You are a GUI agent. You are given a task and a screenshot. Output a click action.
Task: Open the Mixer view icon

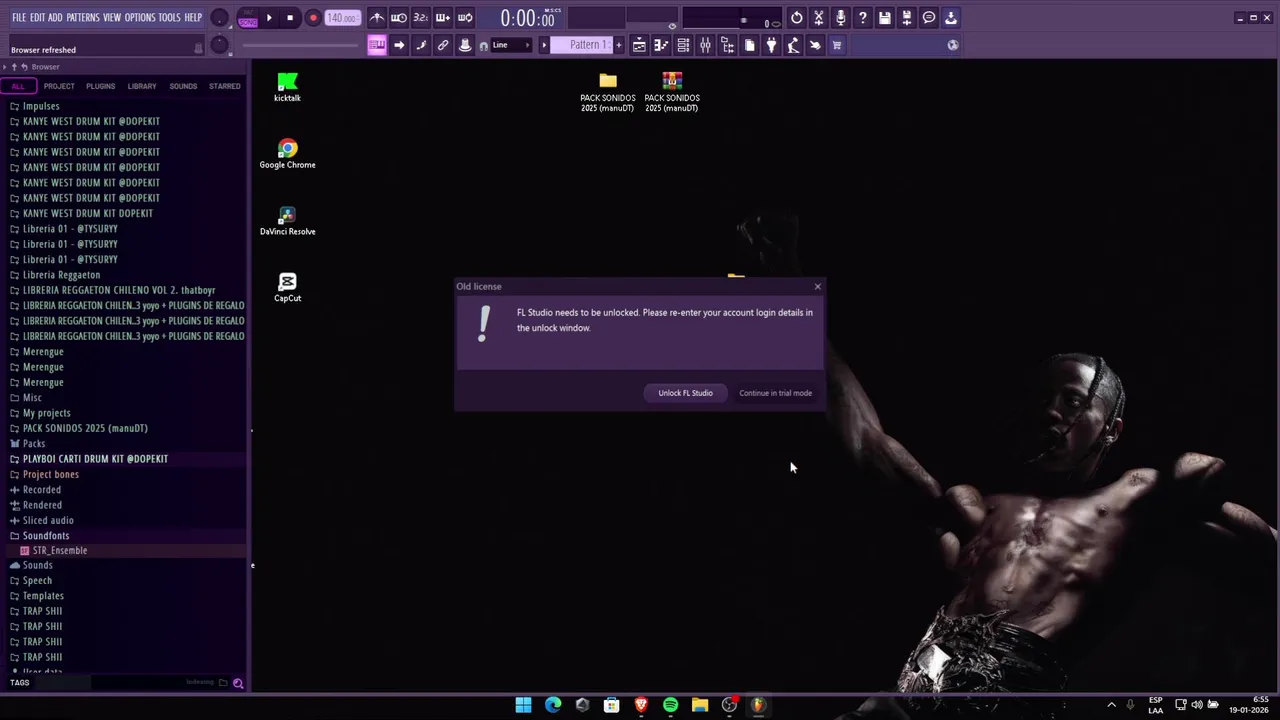click(x=705, y=45)
